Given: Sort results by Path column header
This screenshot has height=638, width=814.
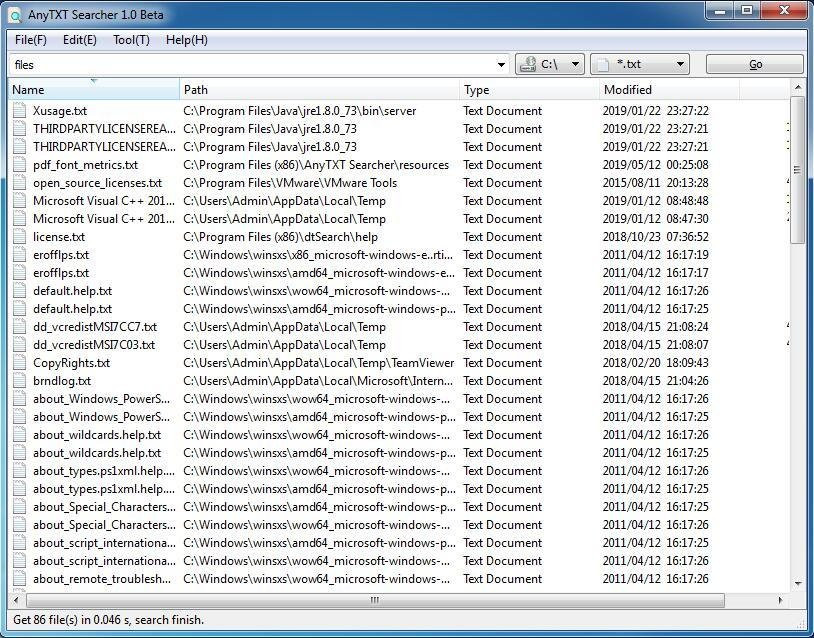Looking at the screenshot, I should pyautogui.click(x=320, y=90).
